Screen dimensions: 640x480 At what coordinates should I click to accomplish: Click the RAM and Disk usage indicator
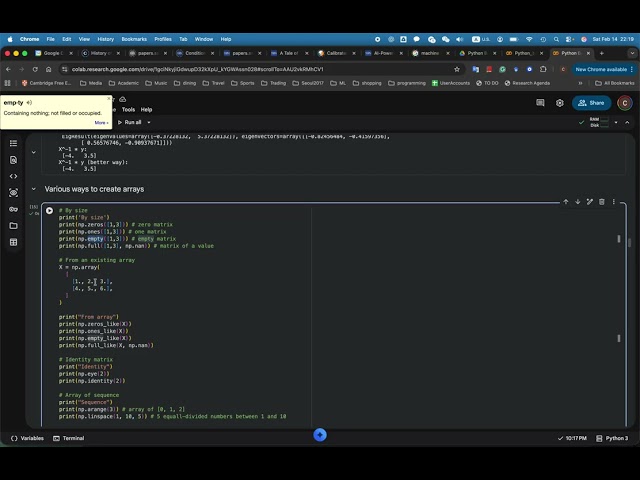(599, 122)
